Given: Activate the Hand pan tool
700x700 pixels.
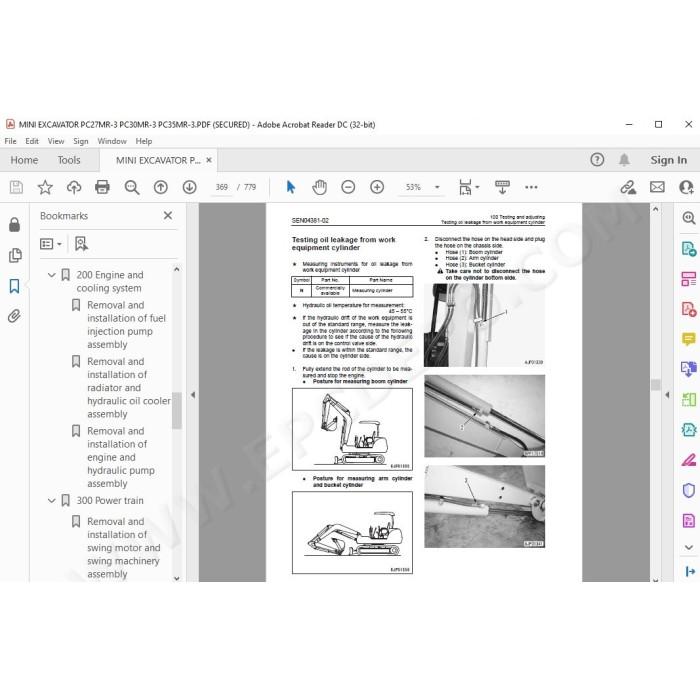Looking at the screenshot, I should point(319,187).
